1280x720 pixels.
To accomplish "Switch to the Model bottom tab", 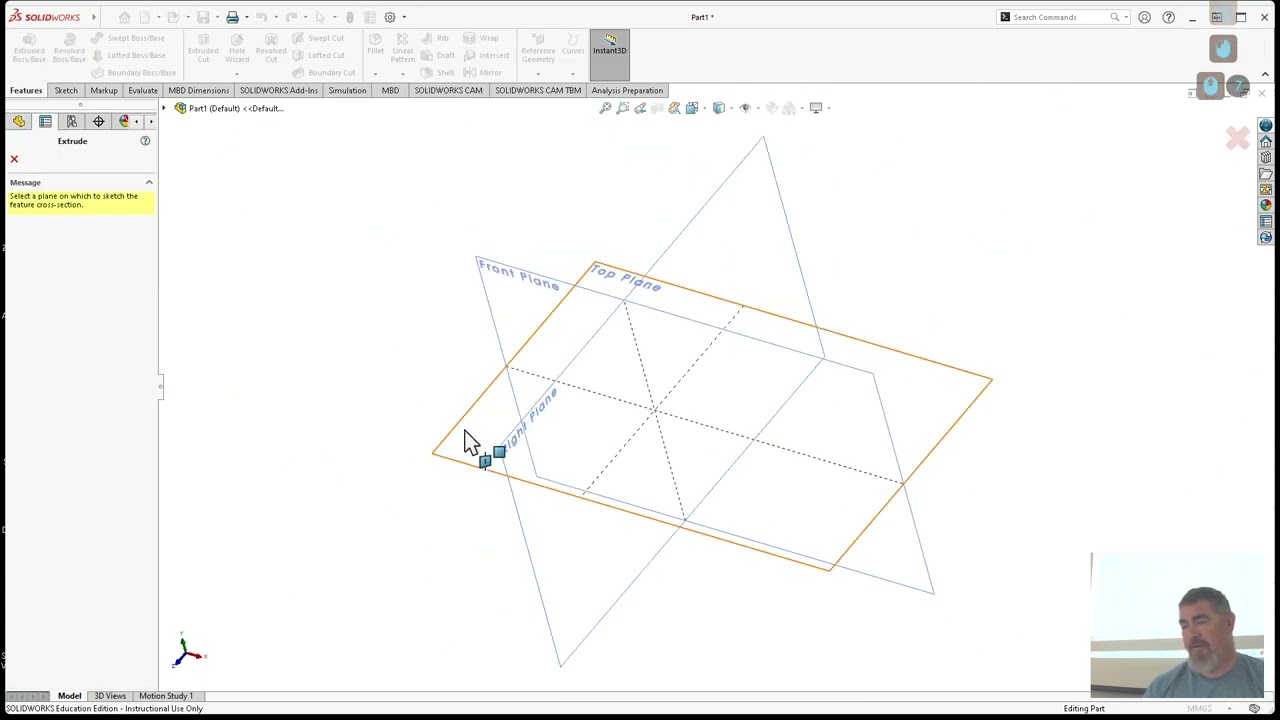I will point(69,696).
